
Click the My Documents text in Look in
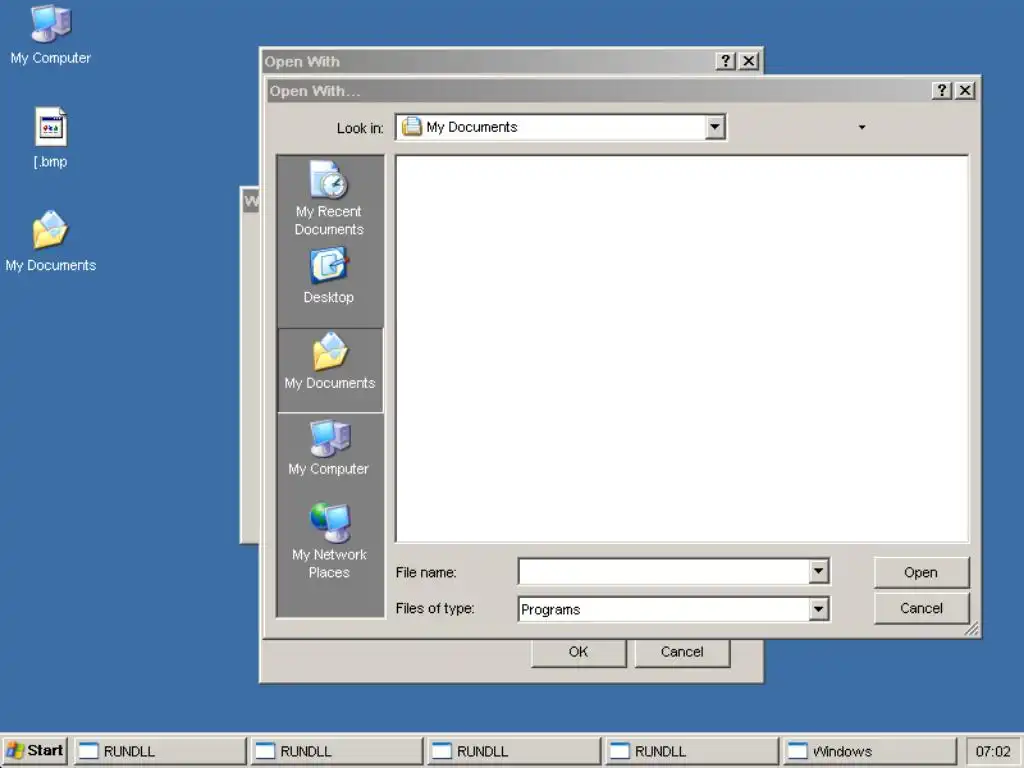click(472, 127)
